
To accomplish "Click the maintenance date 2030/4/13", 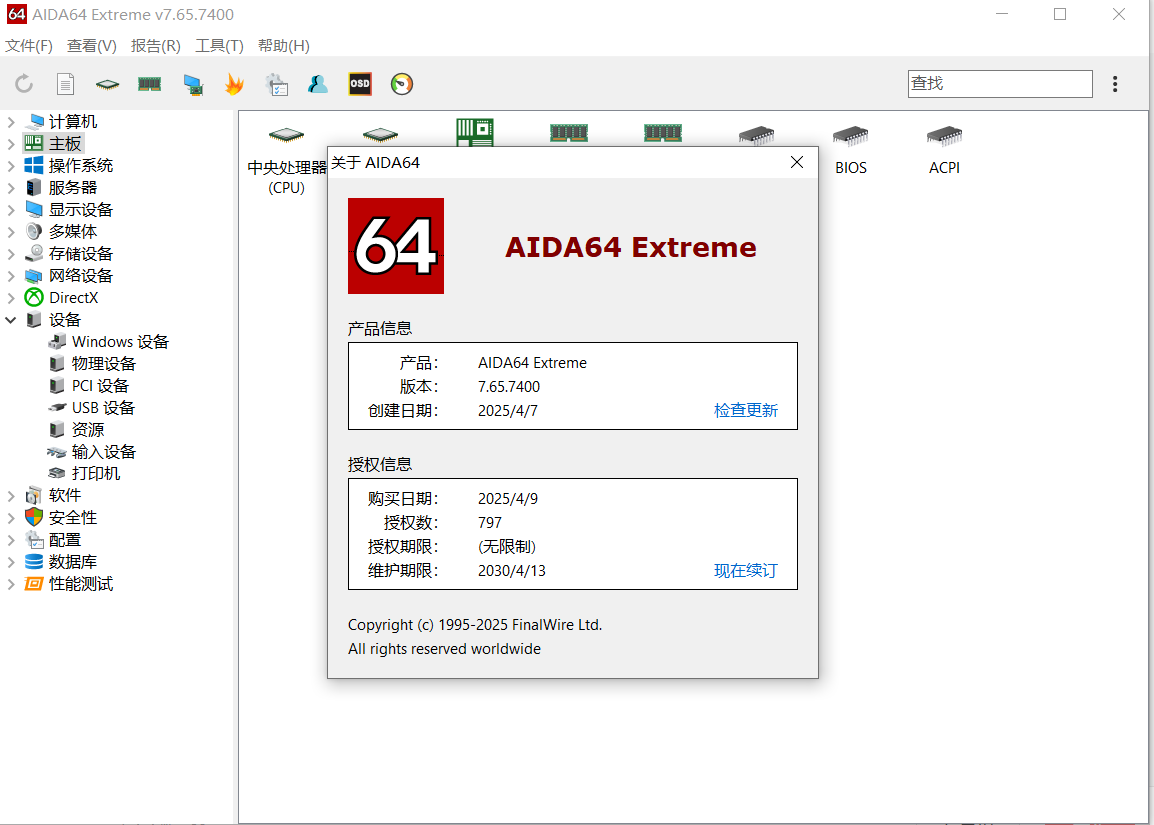I will pyautogui.click(x=511, y=570).
